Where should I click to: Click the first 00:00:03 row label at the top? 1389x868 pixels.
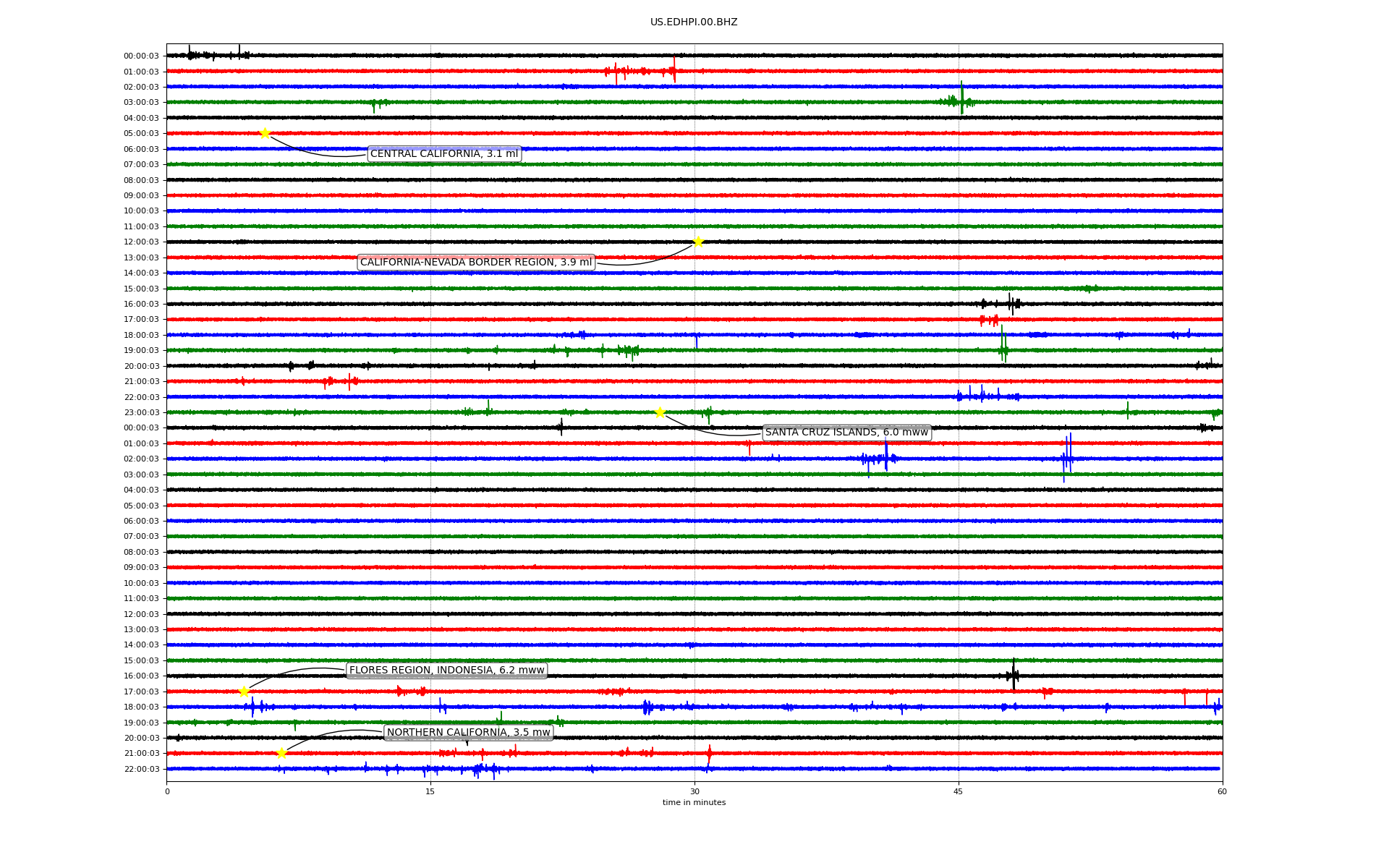[141, 56]
